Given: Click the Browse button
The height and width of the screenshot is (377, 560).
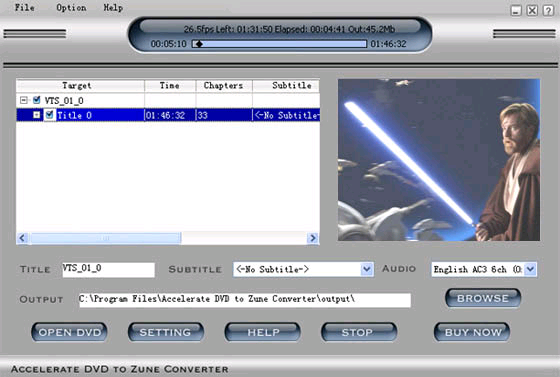Looking at the screenshot, I should pos(483,298).
